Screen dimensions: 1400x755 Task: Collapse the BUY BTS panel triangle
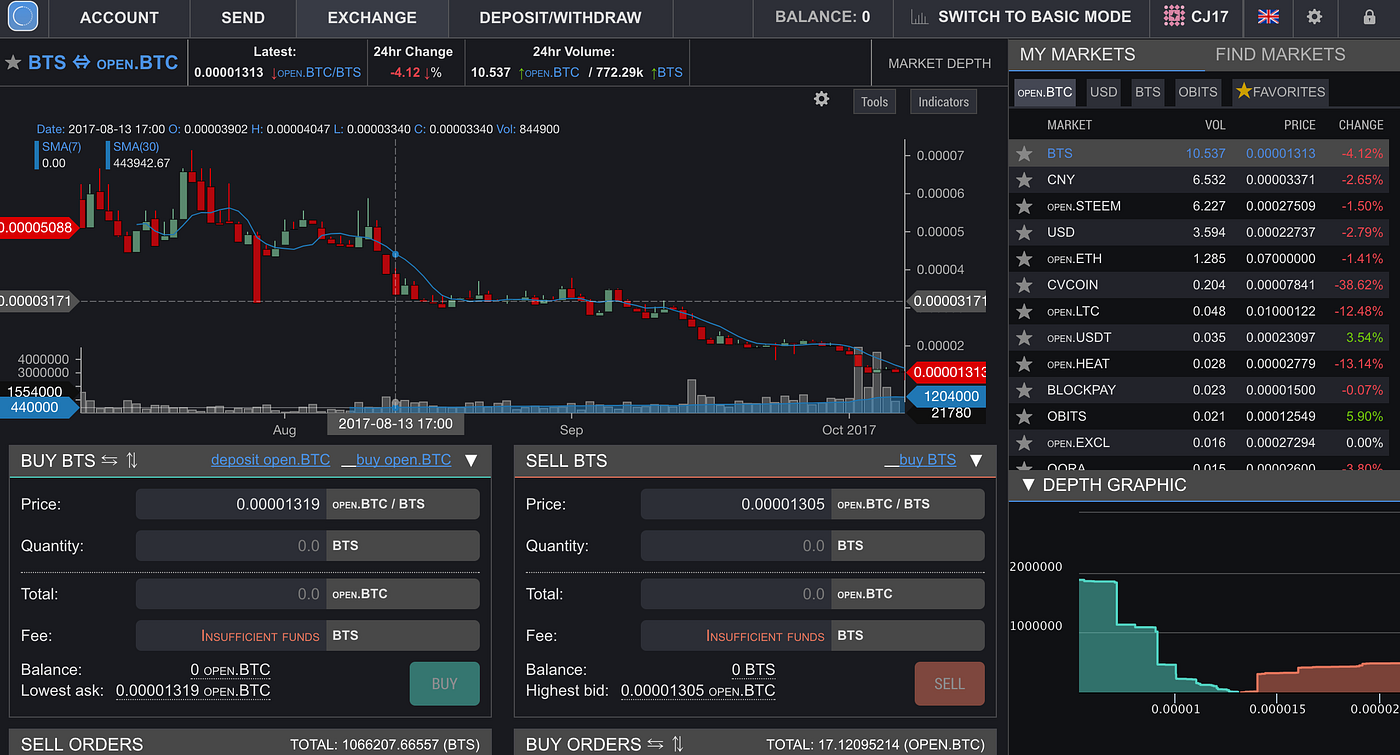coord(471,461)
